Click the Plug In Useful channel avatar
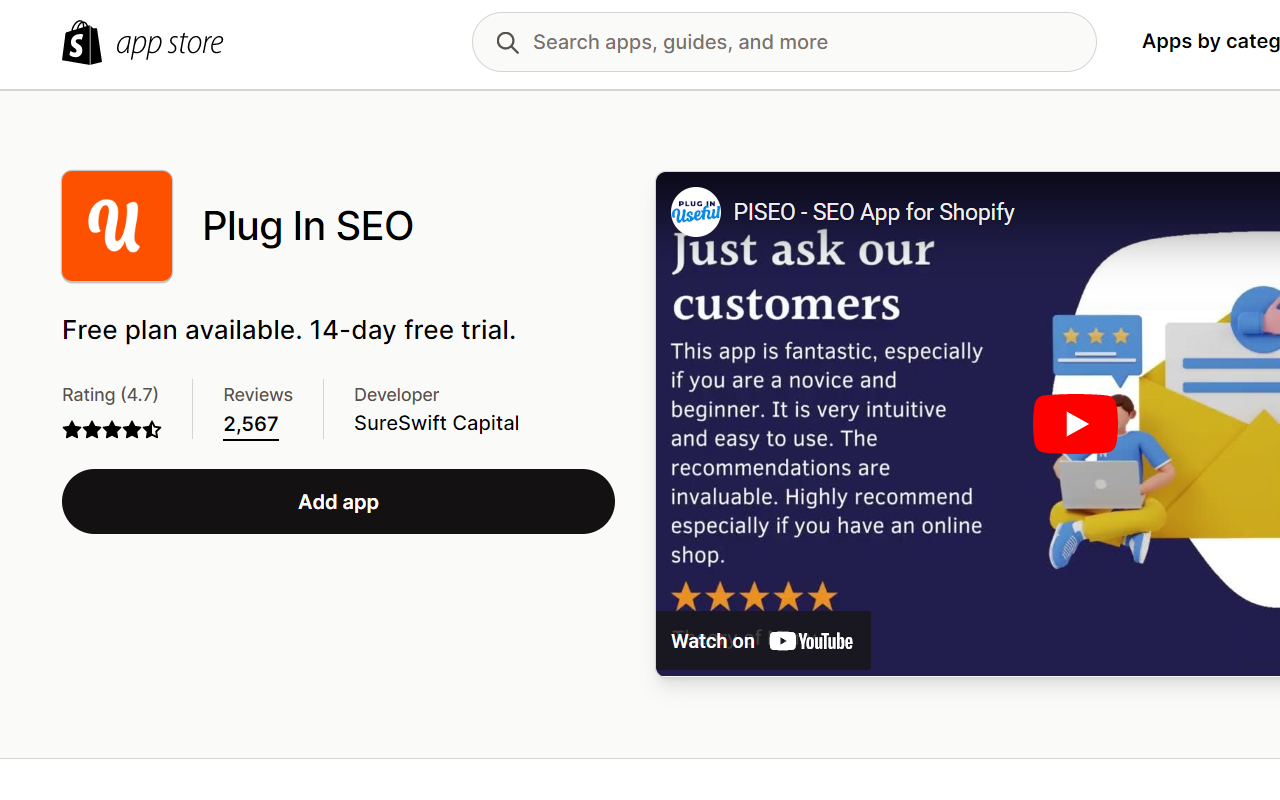The width and height of the screenshot is (1280, 800). coord(695,211)
